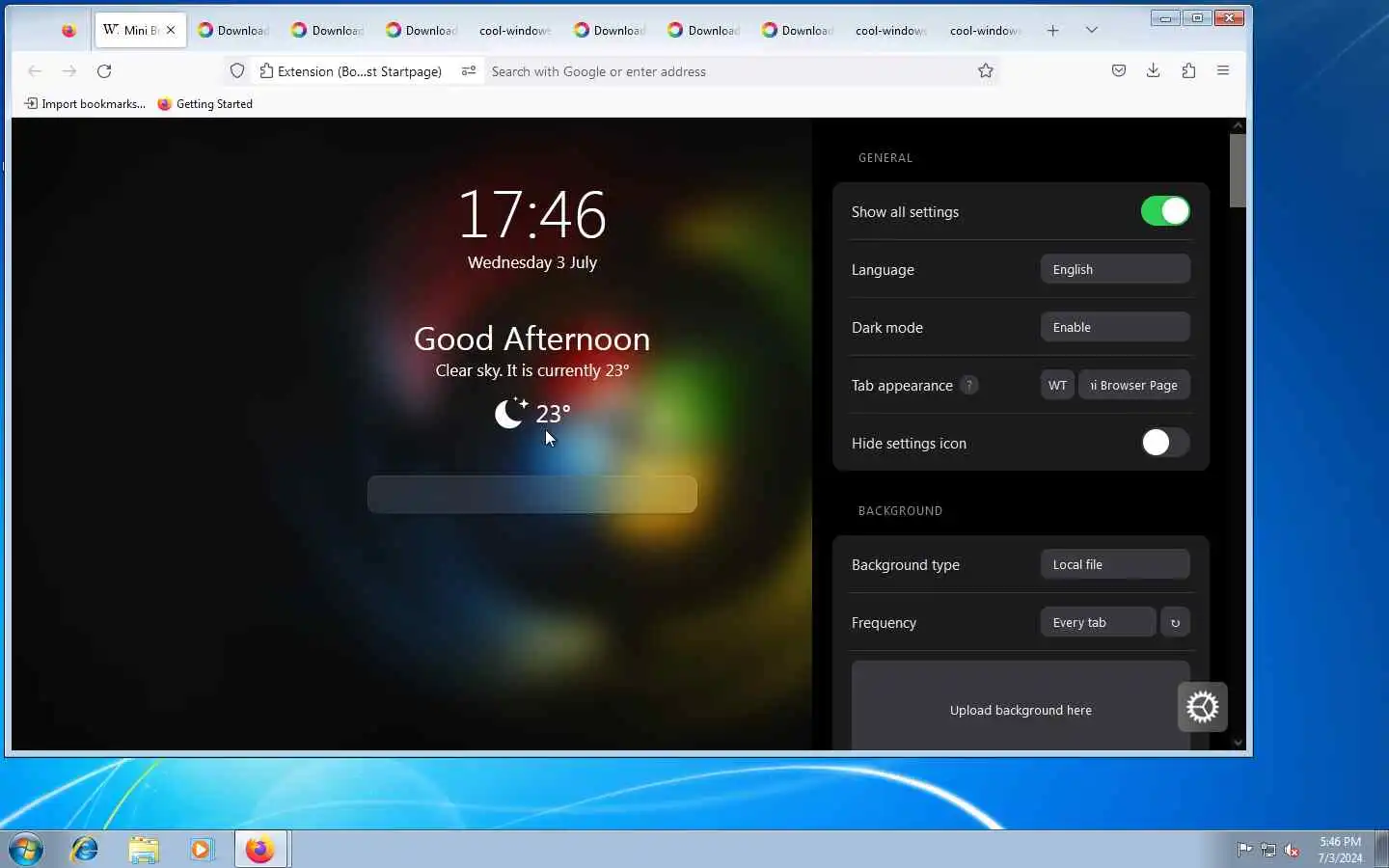Click the scrollbar up arrow
This screenshot has width=1389, height=868.
click(x=1238, y=125)
